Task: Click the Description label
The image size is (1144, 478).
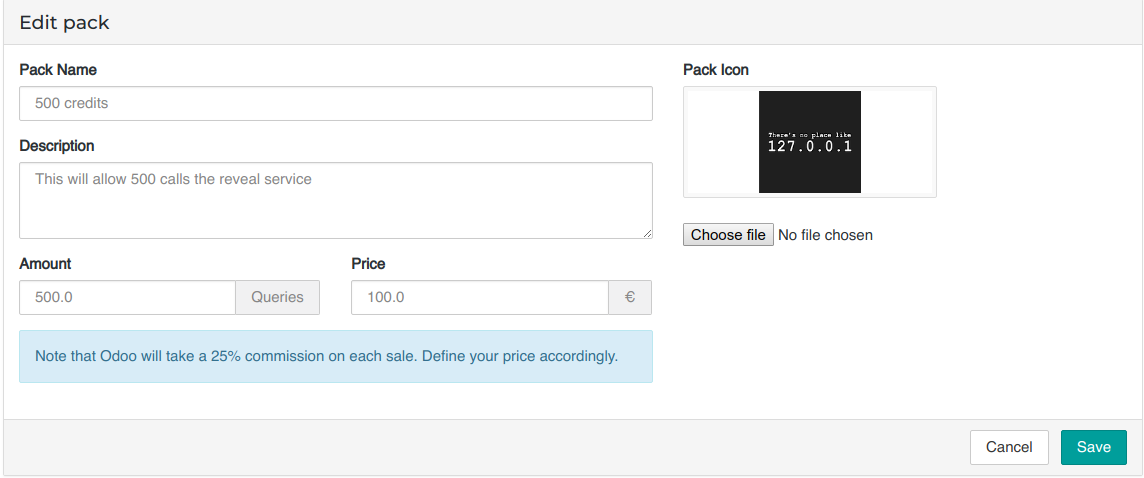Action: coord(57,146)
